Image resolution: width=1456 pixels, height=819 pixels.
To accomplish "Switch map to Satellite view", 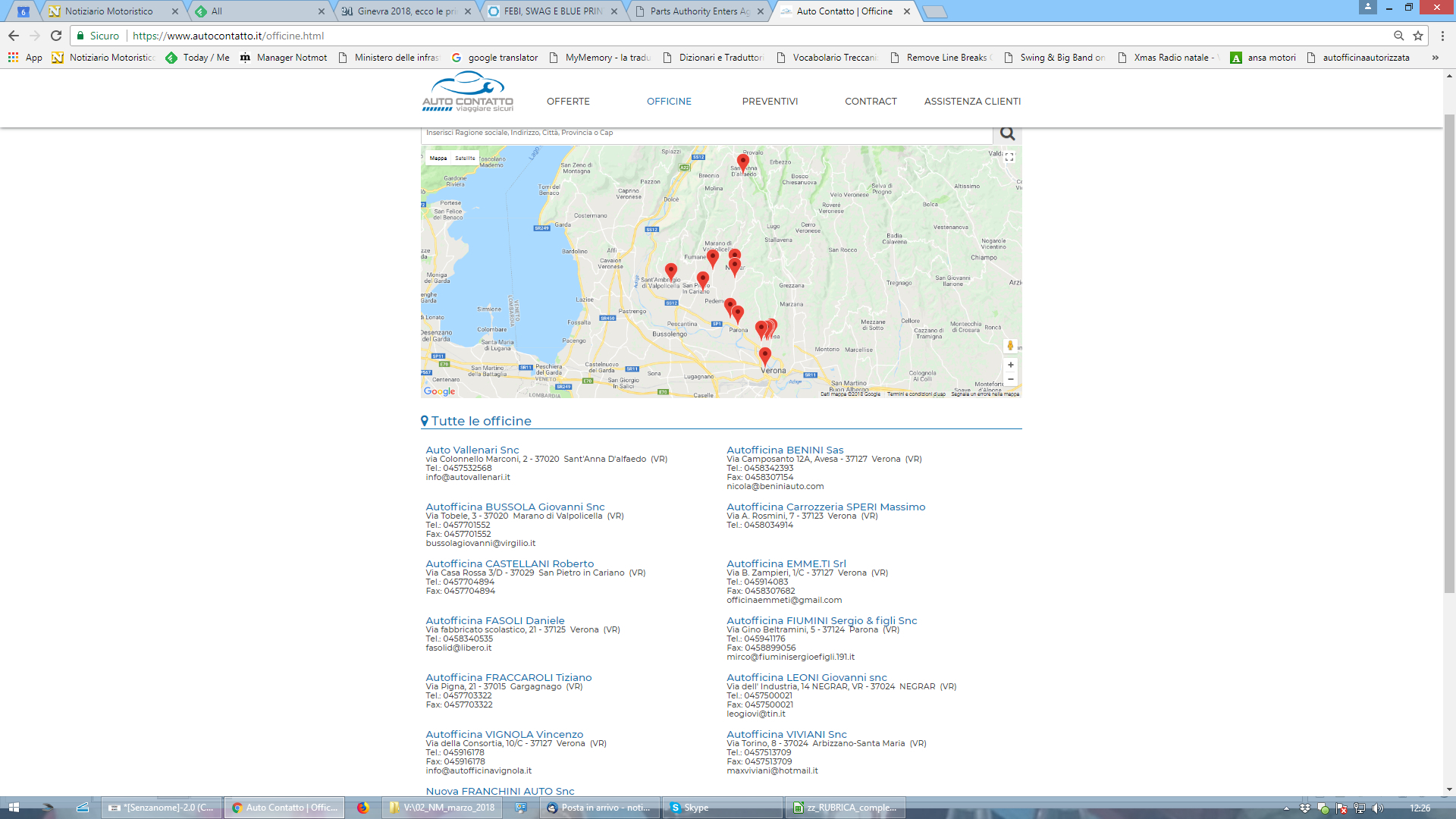I will [x=465, y=158].
